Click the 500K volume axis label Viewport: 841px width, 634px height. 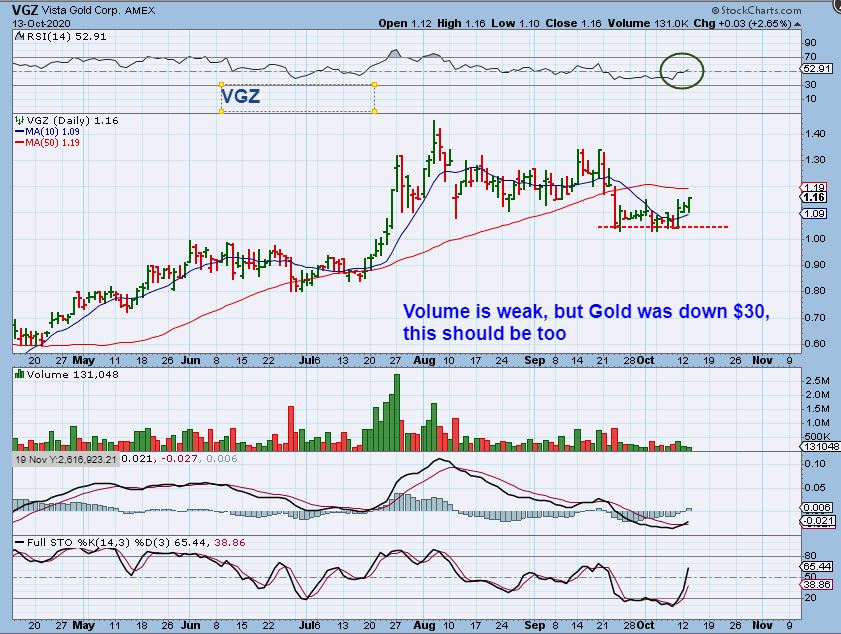(817, 437)
